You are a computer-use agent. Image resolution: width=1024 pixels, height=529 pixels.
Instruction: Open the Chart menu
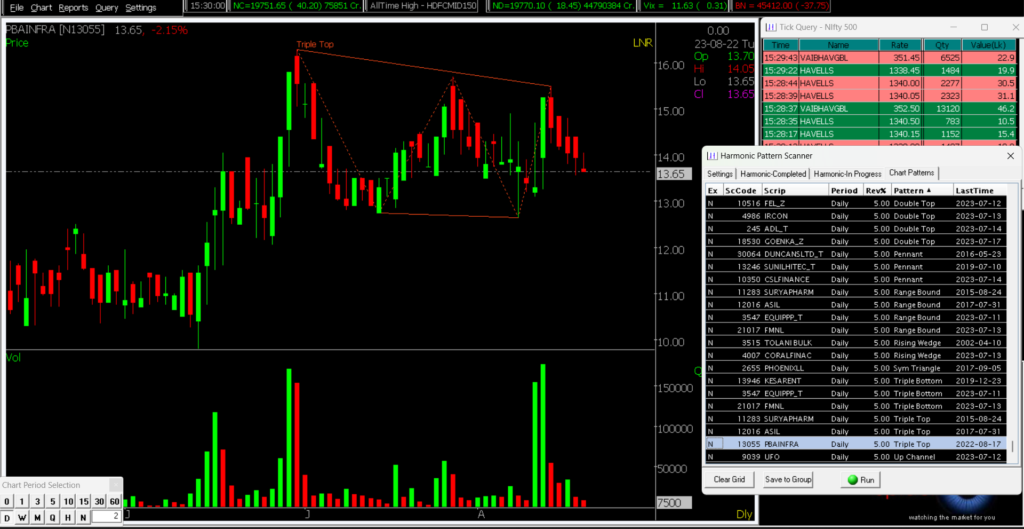pos(41,8)
